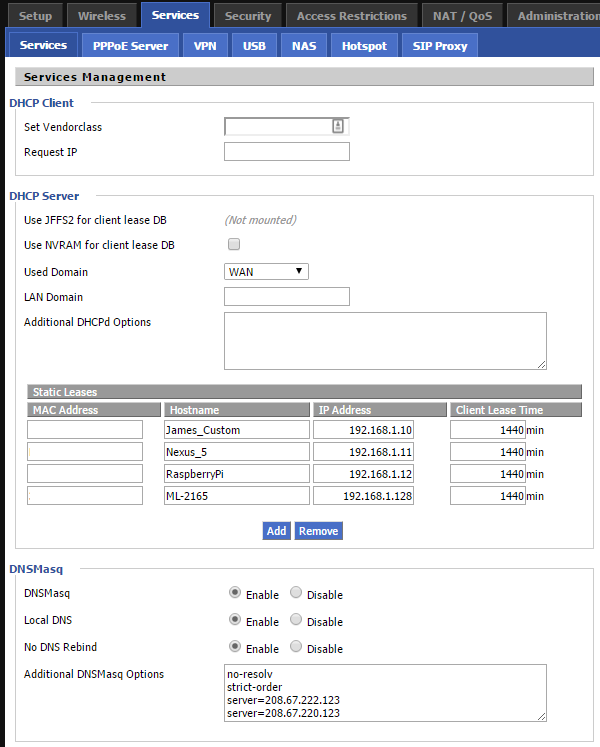Click the James_Custom hostname field
Image resolution: width=600 pixels, height=747 pixels.
(237, 429)
